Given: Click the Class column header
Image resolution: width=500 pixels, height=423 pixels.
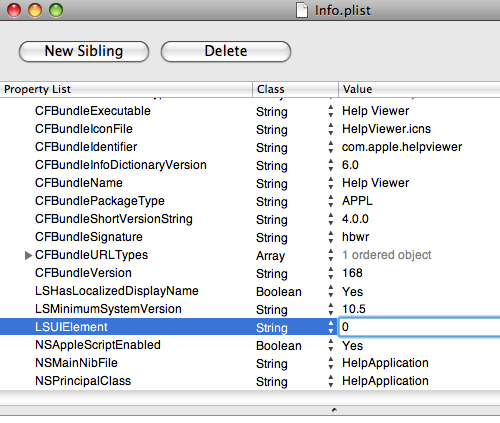Looking at the screenshot, I should point(295,89).
